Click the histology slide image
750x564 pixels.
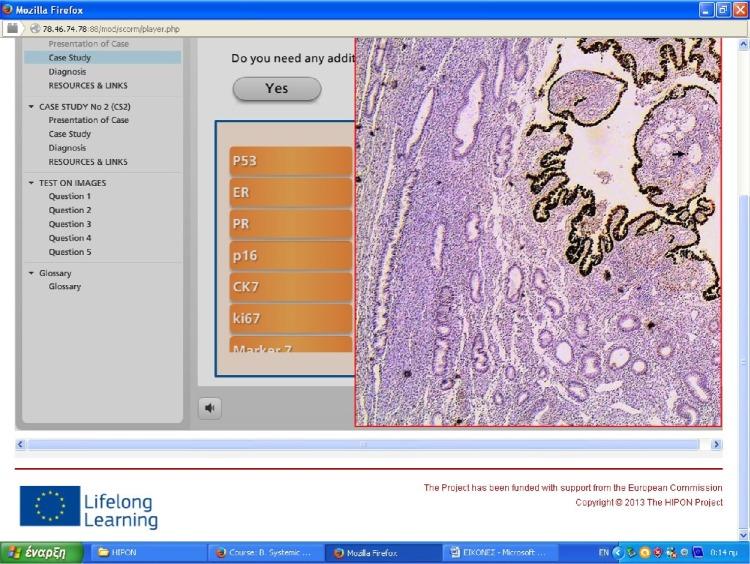538,232
